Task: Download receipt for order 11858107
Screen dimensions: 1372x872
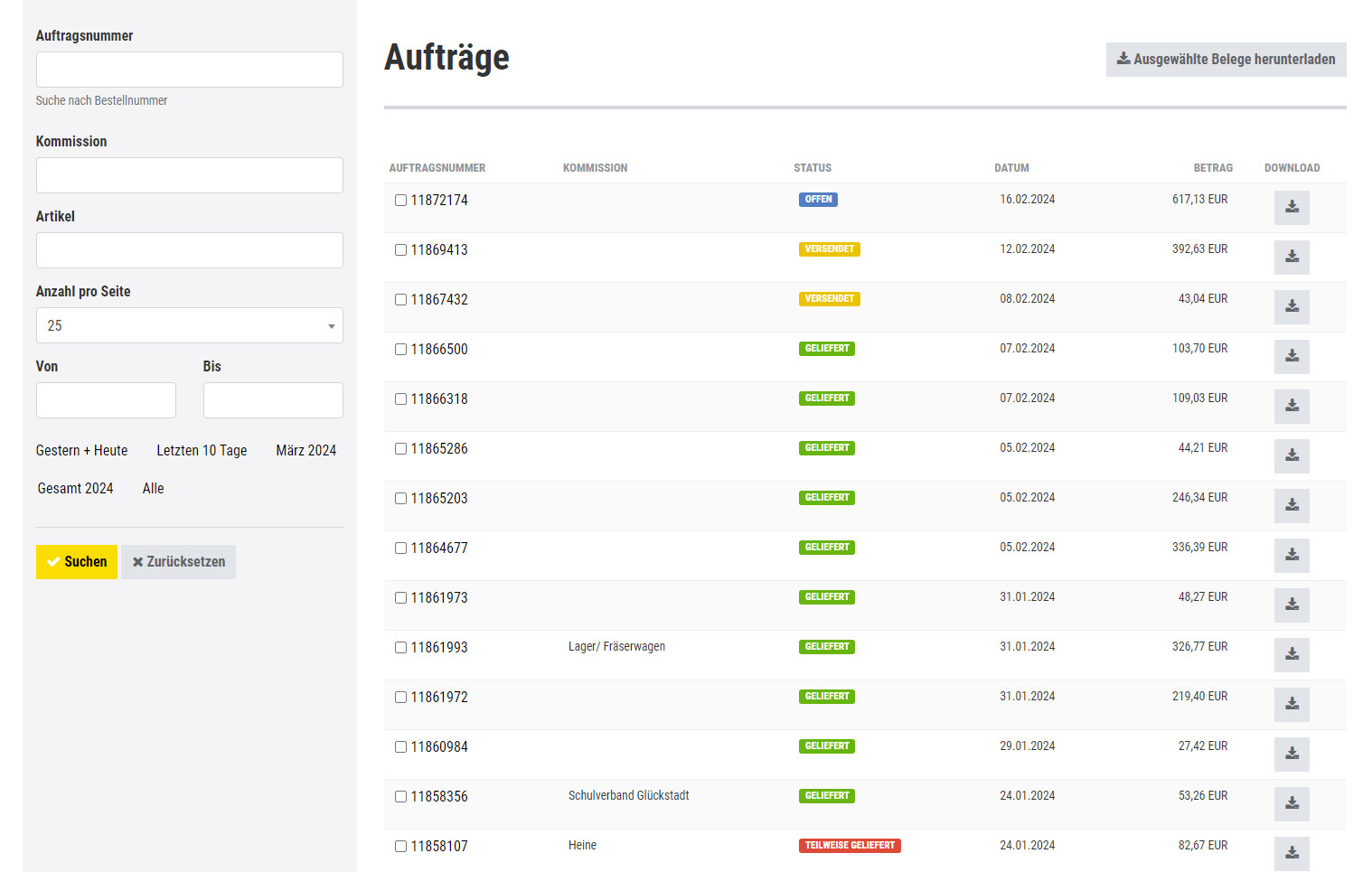Action: coord(1292,853)
